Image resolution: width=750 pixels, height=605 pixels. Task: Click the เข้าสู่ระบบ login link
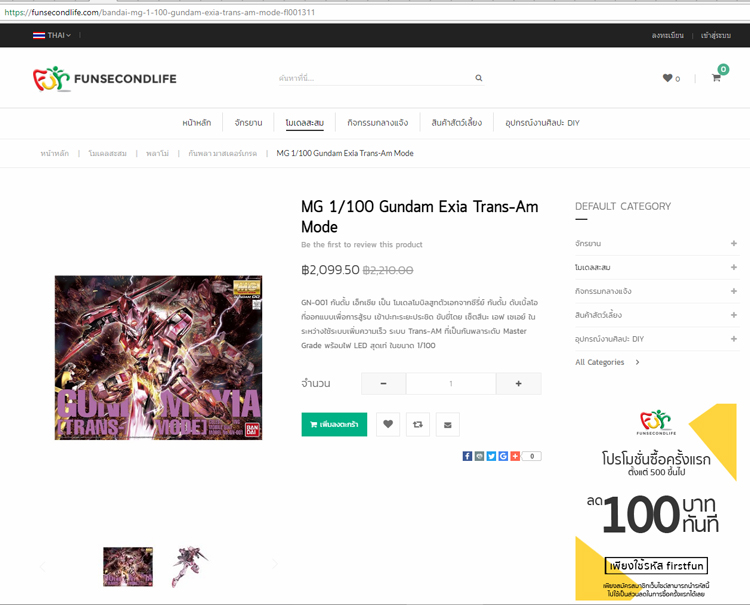coord(716,35)
